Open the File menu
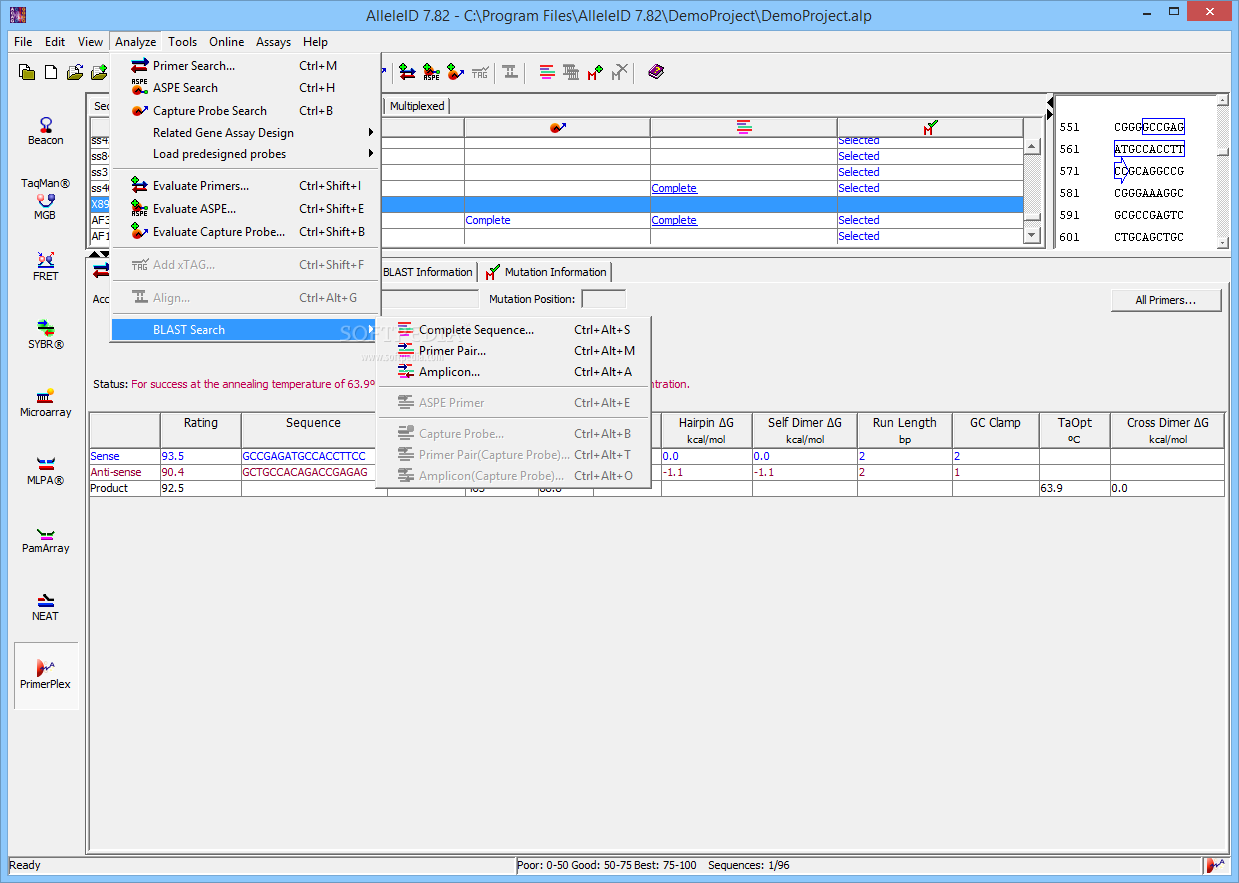 coord(23,42)
